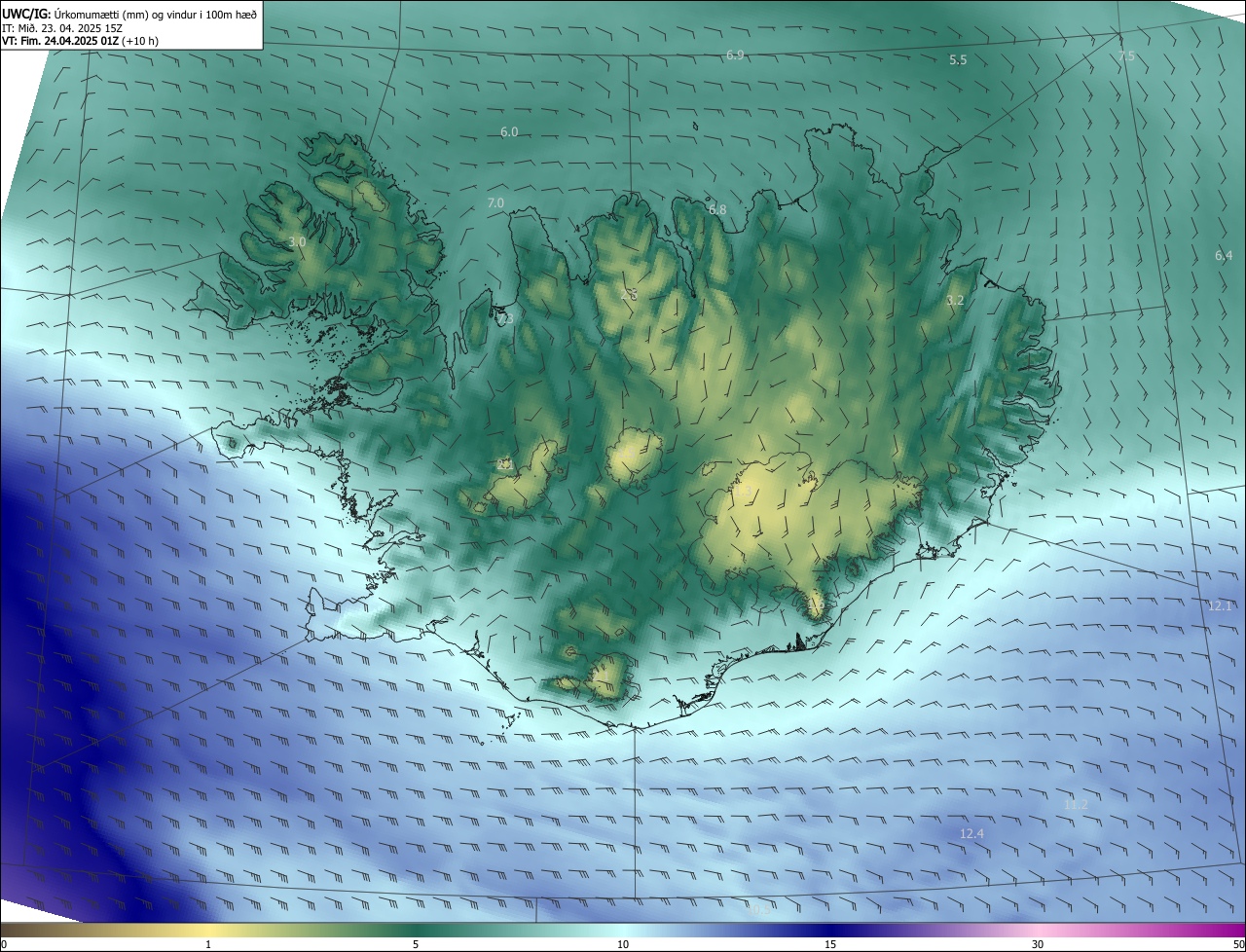Click the 12.1 value label on map

(1220, 606)
